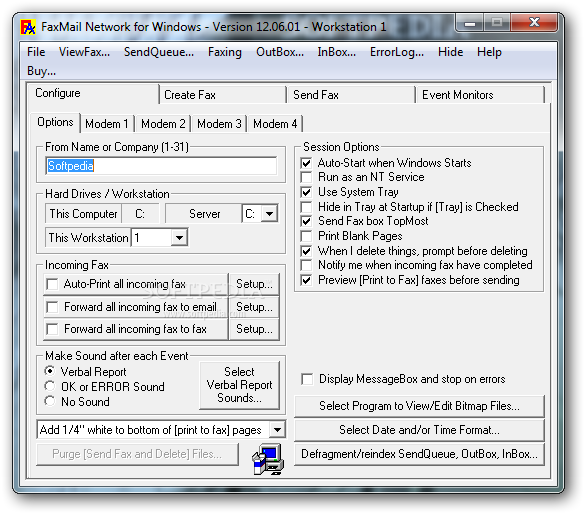Expand the This Workstation number dropdown
Image resolution: width=585 pixels, height=514 pixels.
(x=179, y=238)
